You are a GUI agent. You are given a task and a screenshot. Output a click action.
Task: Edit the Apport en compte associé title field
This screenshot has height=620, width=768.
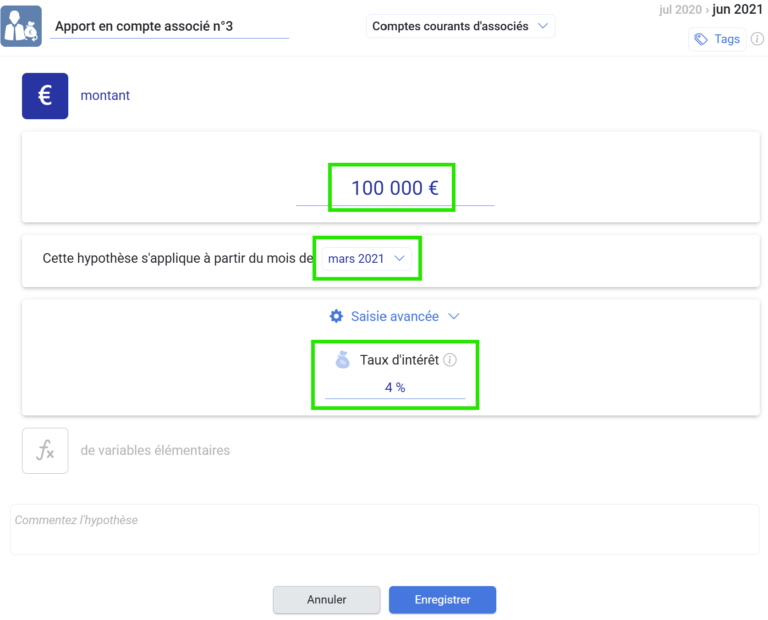click(x=168, y=27)
